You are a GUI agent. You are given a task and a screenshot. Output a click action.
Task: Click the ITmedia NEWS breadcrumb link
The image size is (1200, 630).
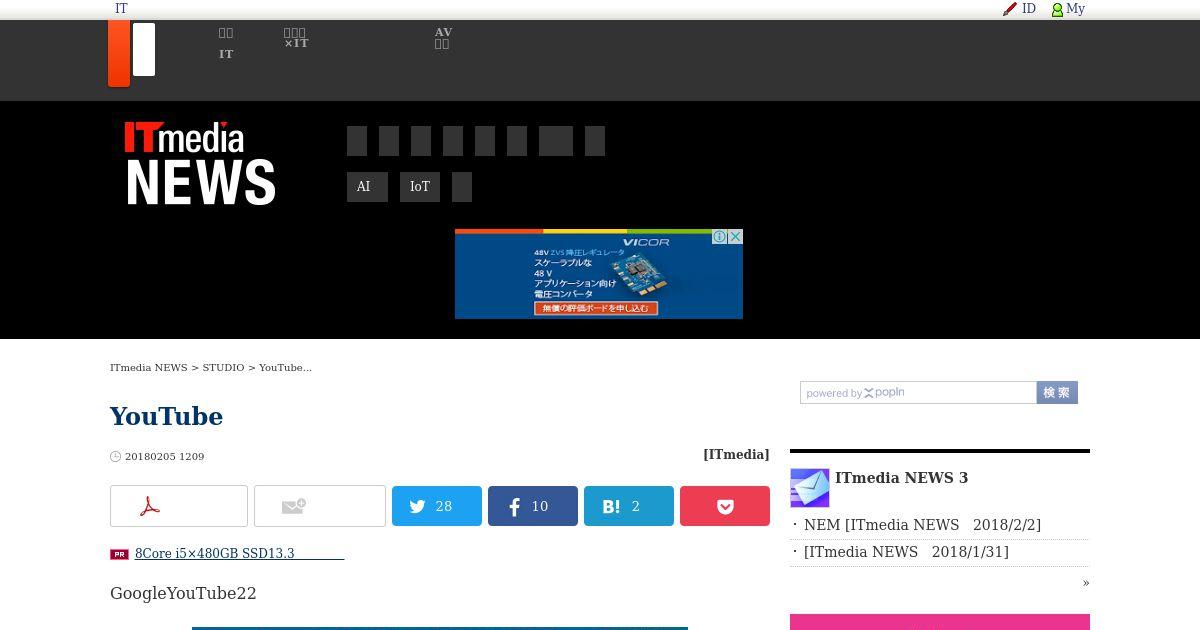(x=149, y=368)
